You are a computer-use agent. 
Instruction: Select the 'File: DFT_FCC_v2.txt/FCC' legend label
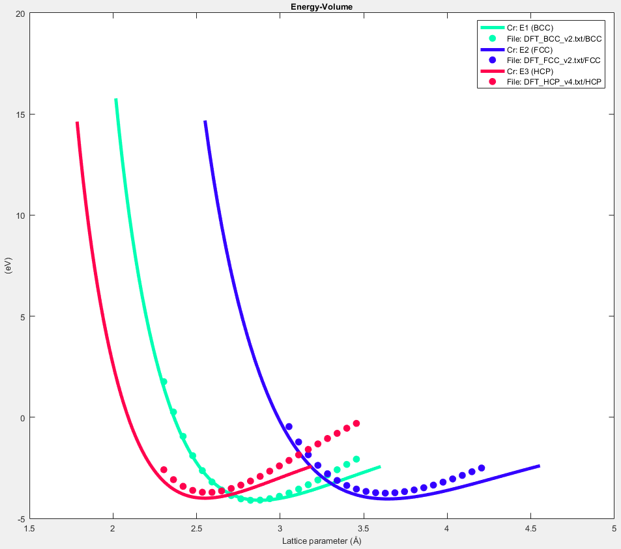coord(555,60)
